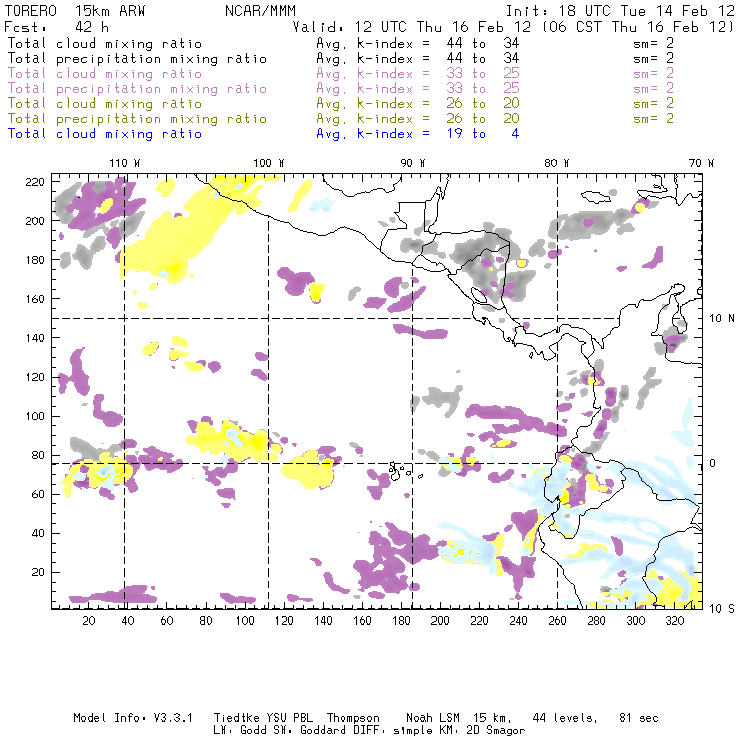
Task: Click the purple "Total cloud mixing ratio" legend label
Action: [x=105, y=74]
